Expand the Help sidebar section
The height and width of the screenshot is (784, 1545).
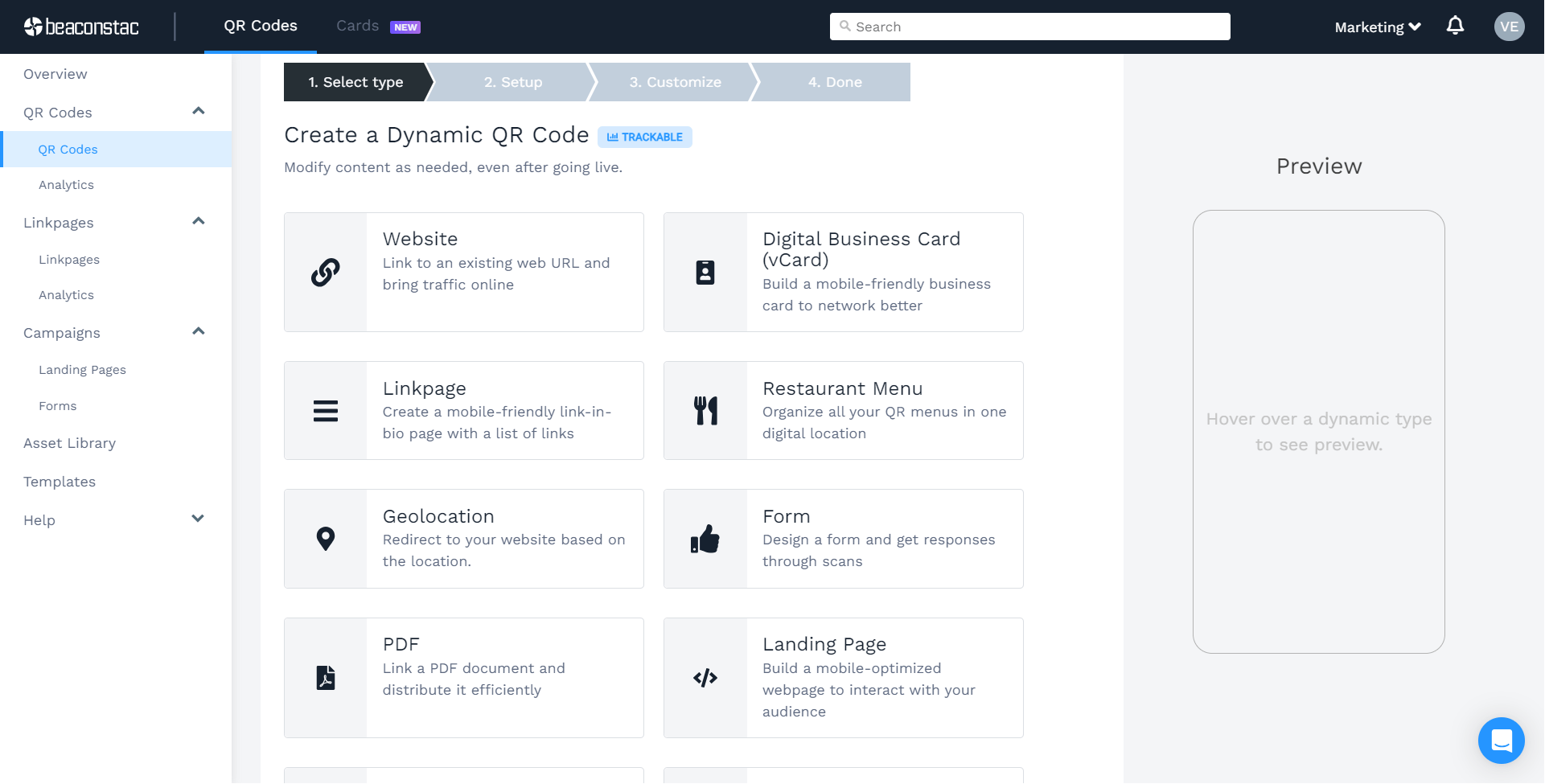coord(198,519)
